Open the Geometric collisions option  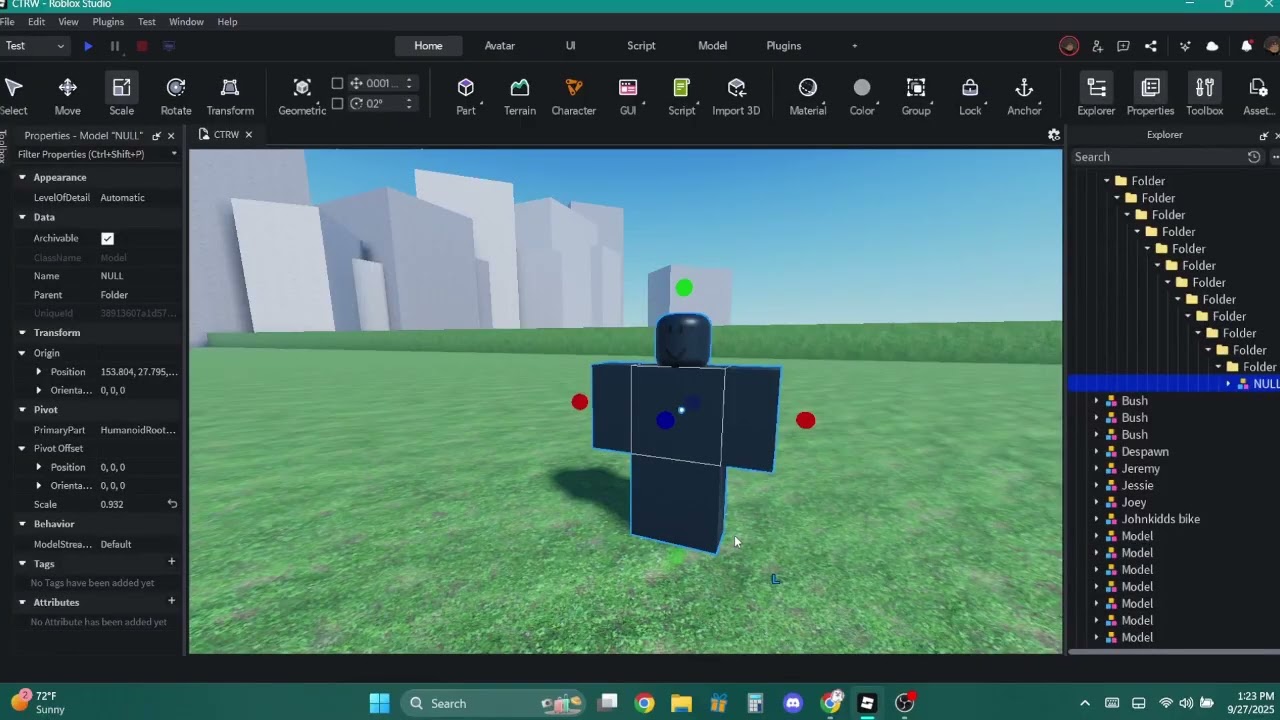(x=302, y=97)
